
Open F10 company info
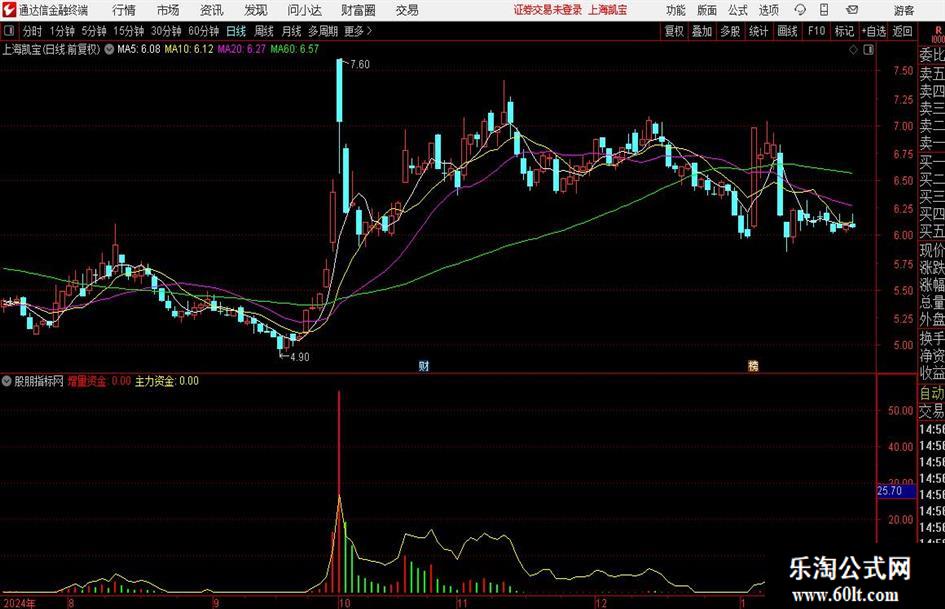point(816,31)
